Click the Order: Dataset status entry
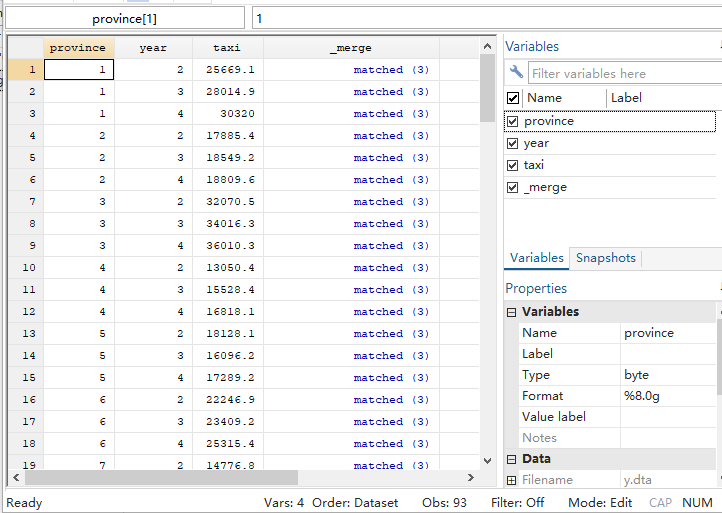 (355, 503)
